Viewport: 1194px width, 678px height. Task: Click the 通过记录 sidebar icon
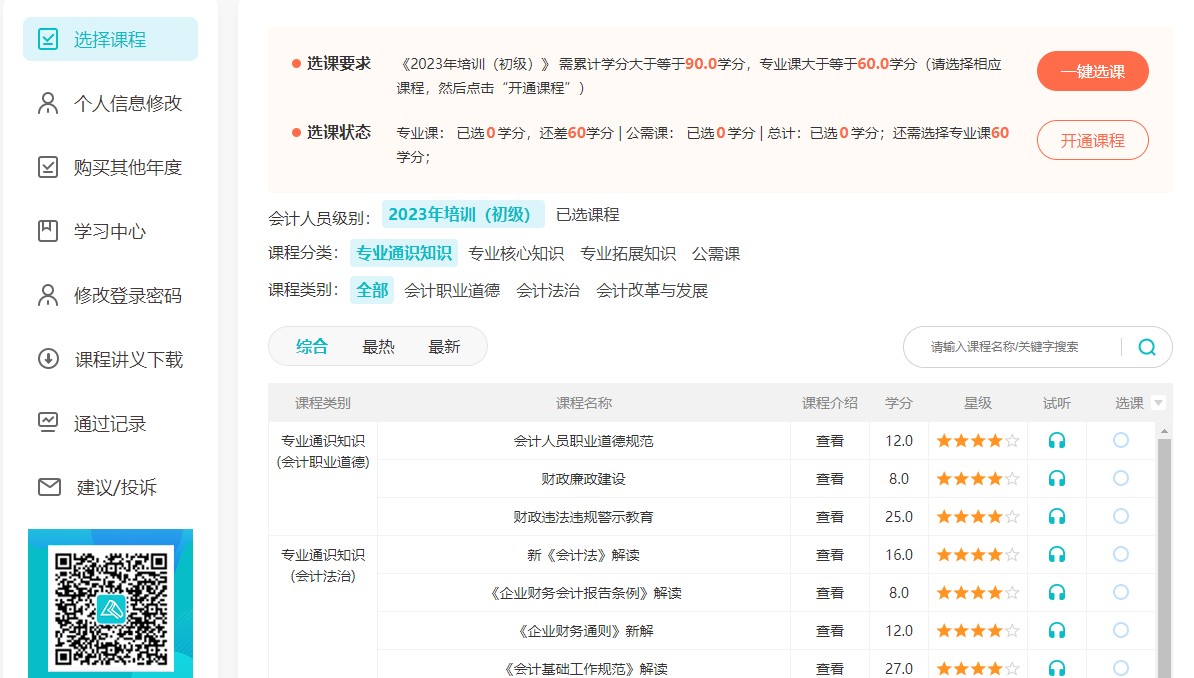(46, 423)
